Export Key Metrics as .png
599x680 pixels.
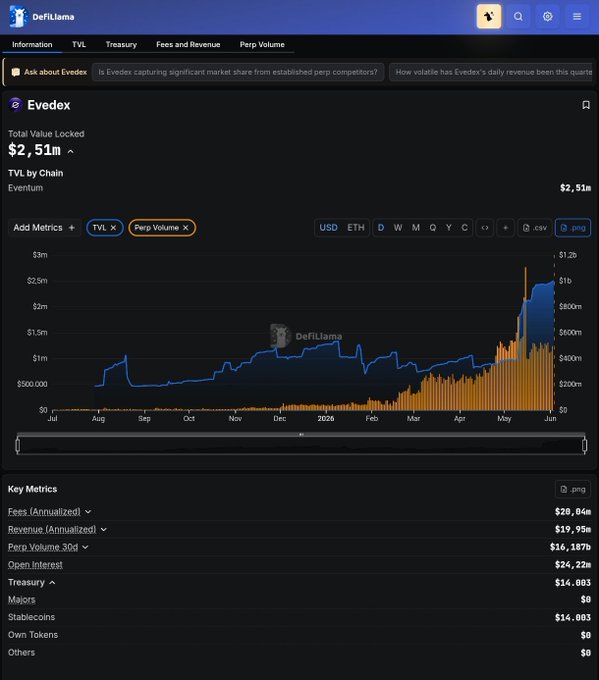573,489
